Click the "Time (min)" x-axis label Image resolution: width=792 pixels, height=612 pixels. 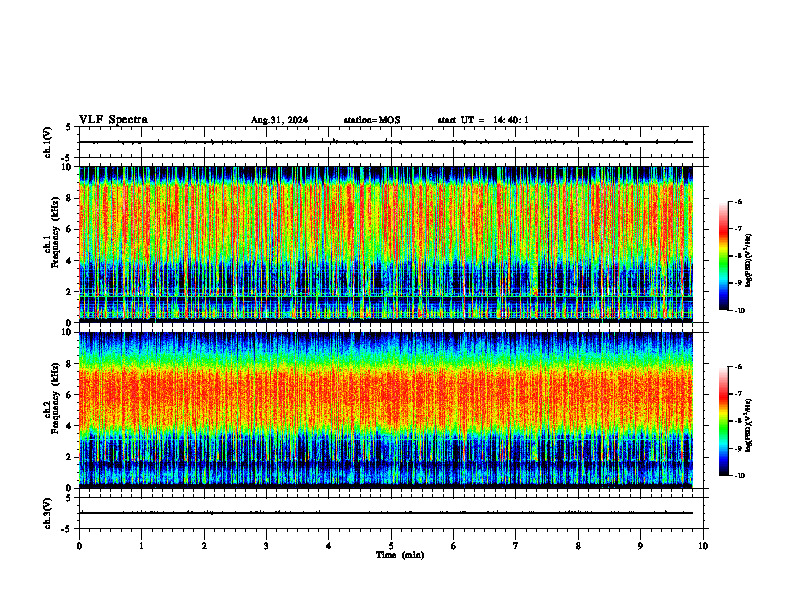click(x=400, y=555)
